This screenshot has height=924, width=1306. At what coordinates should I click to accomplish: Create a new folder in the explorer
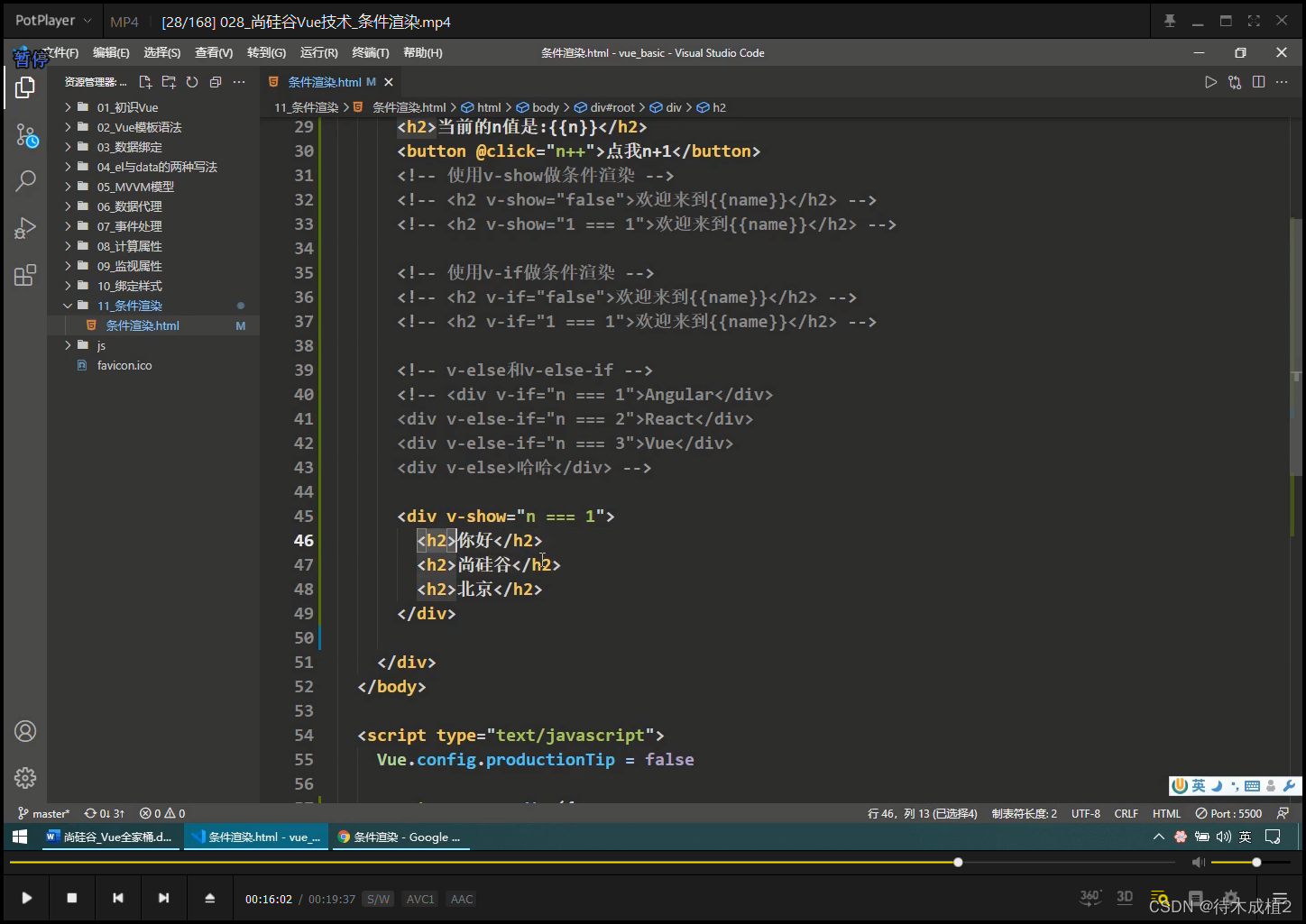[169, 82]
